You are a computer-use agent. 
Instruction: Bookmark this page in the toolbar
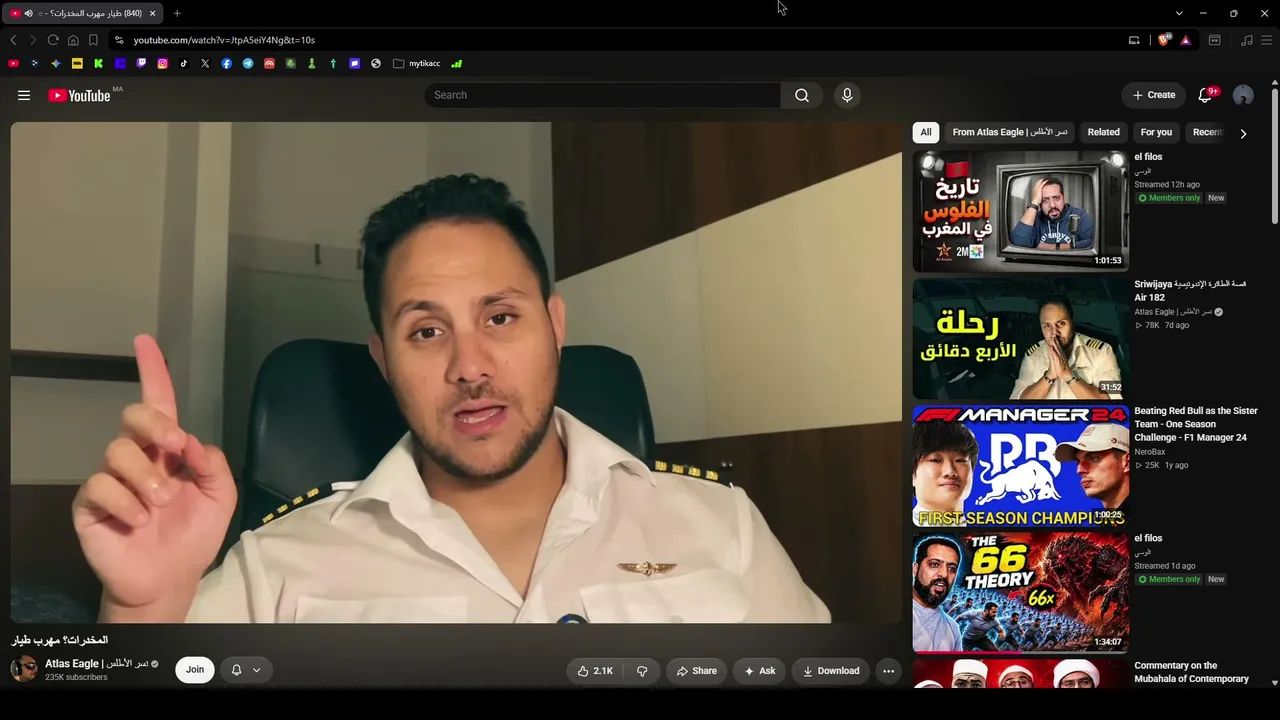click(93, 40)
